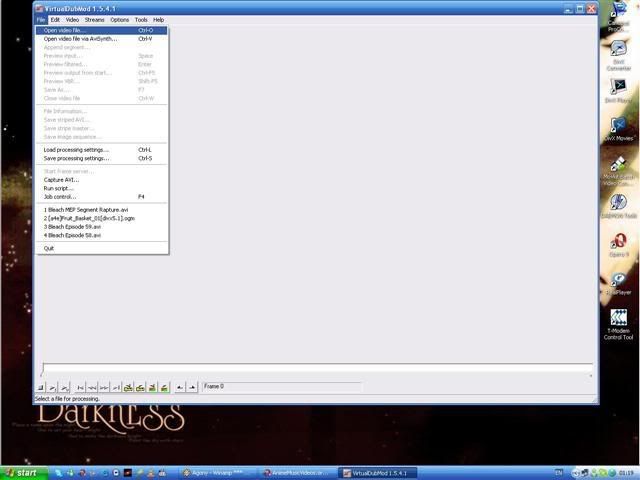Click the step forward frame icon

104,387
